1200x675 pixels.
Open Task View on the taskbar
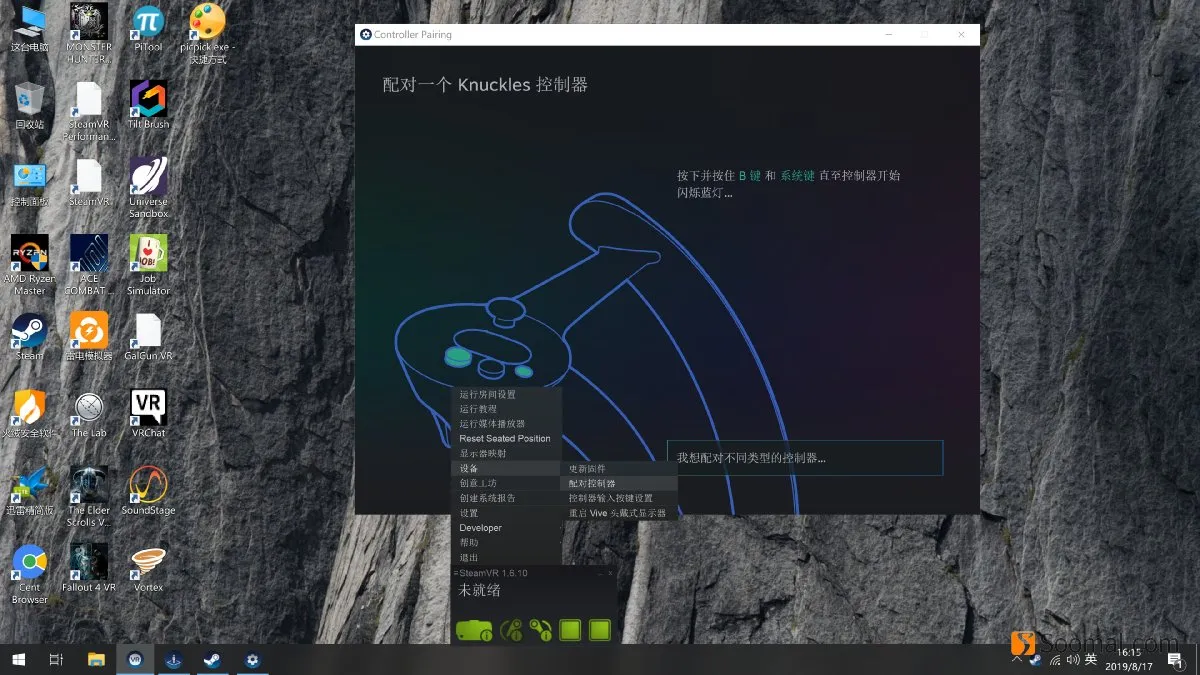pyautogui.click(x=56, y=659)
